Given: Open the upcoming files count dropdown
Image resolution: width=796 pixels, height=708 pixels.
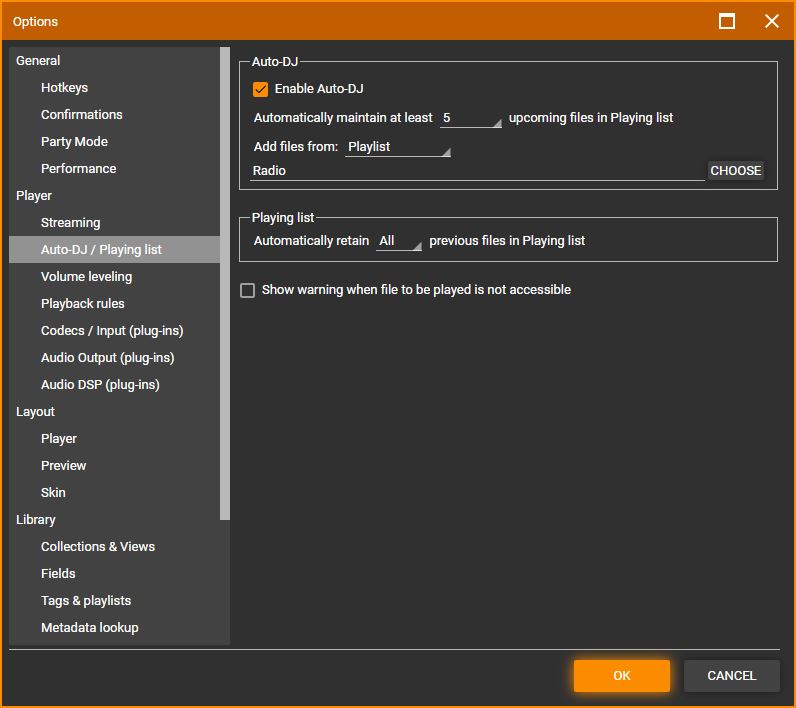Looking at the screenshot, I should [471, 118].
